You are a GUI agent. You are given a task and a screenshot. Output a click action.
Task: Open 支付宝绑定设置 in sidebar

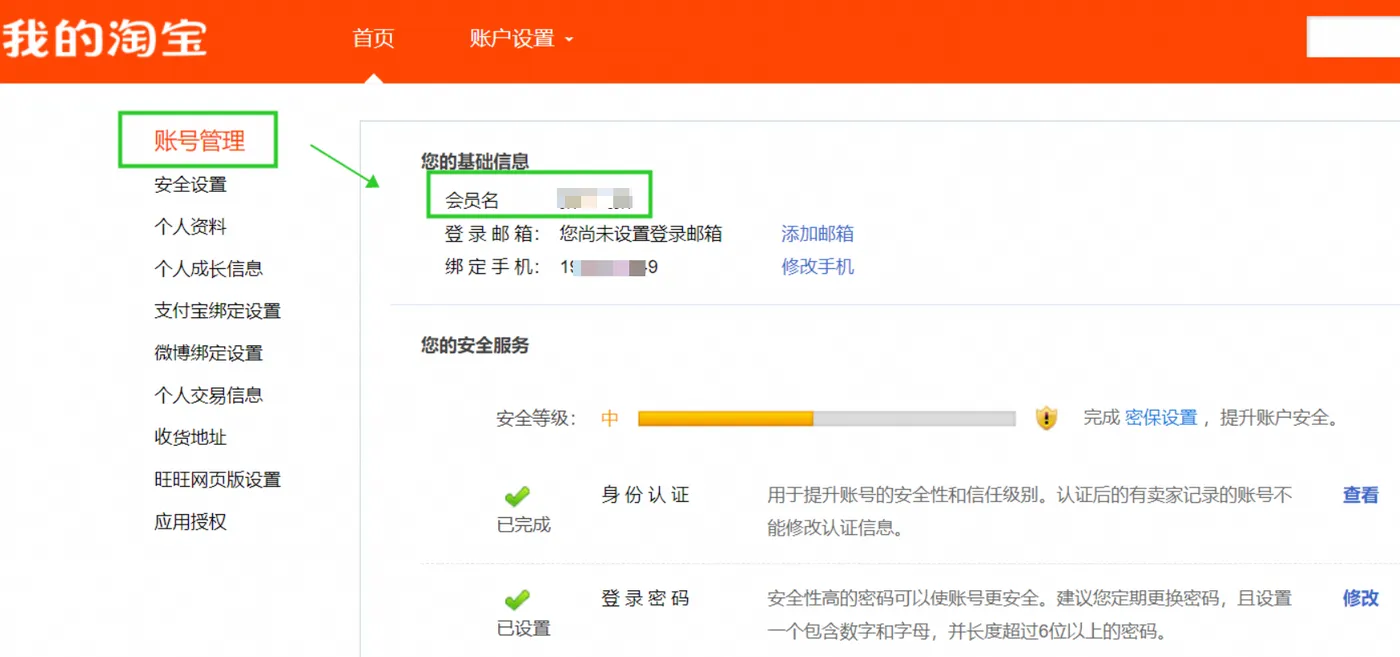pyautogui.click(x=217, y=311)
